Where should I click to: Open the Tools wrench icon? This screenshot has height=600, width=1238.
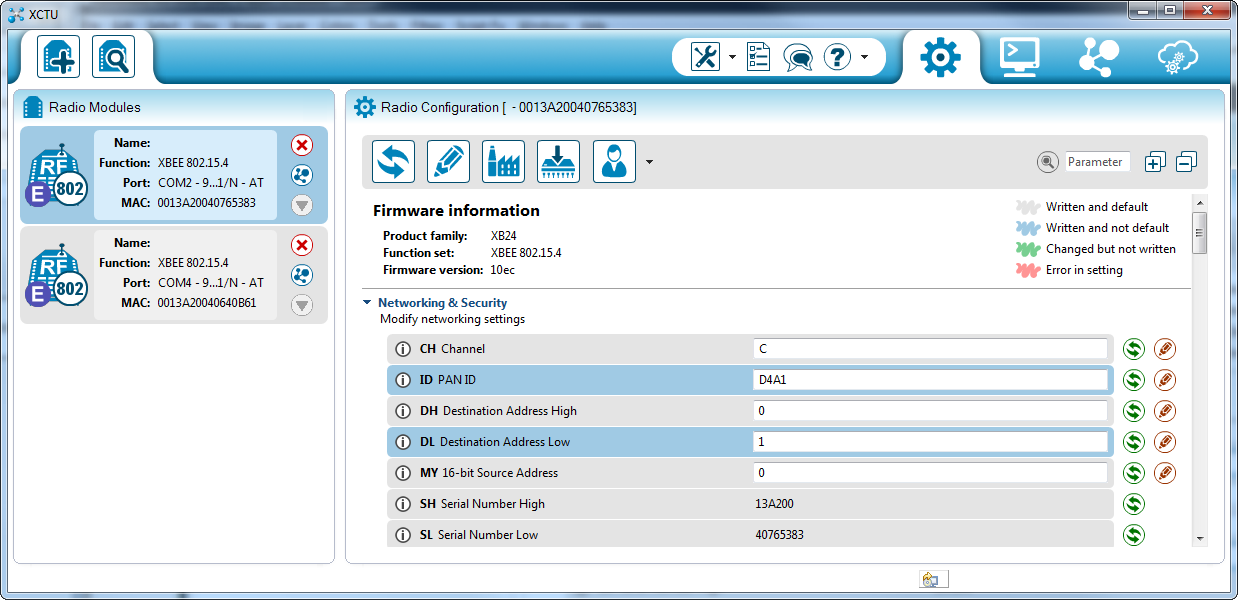click(706, 57)
